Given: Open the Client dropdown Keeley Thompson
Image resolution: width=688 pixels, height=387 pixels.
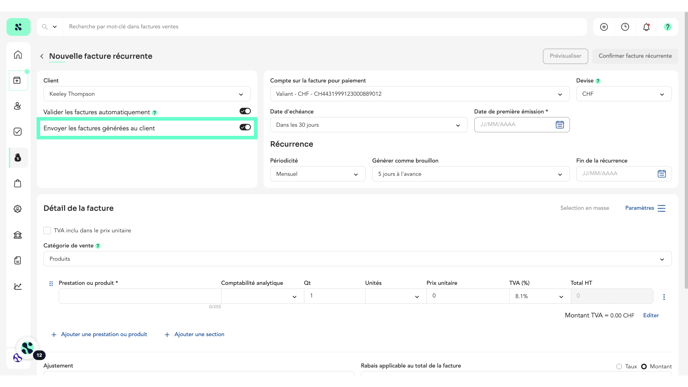Looking at the screenshot, I should 147,94.
